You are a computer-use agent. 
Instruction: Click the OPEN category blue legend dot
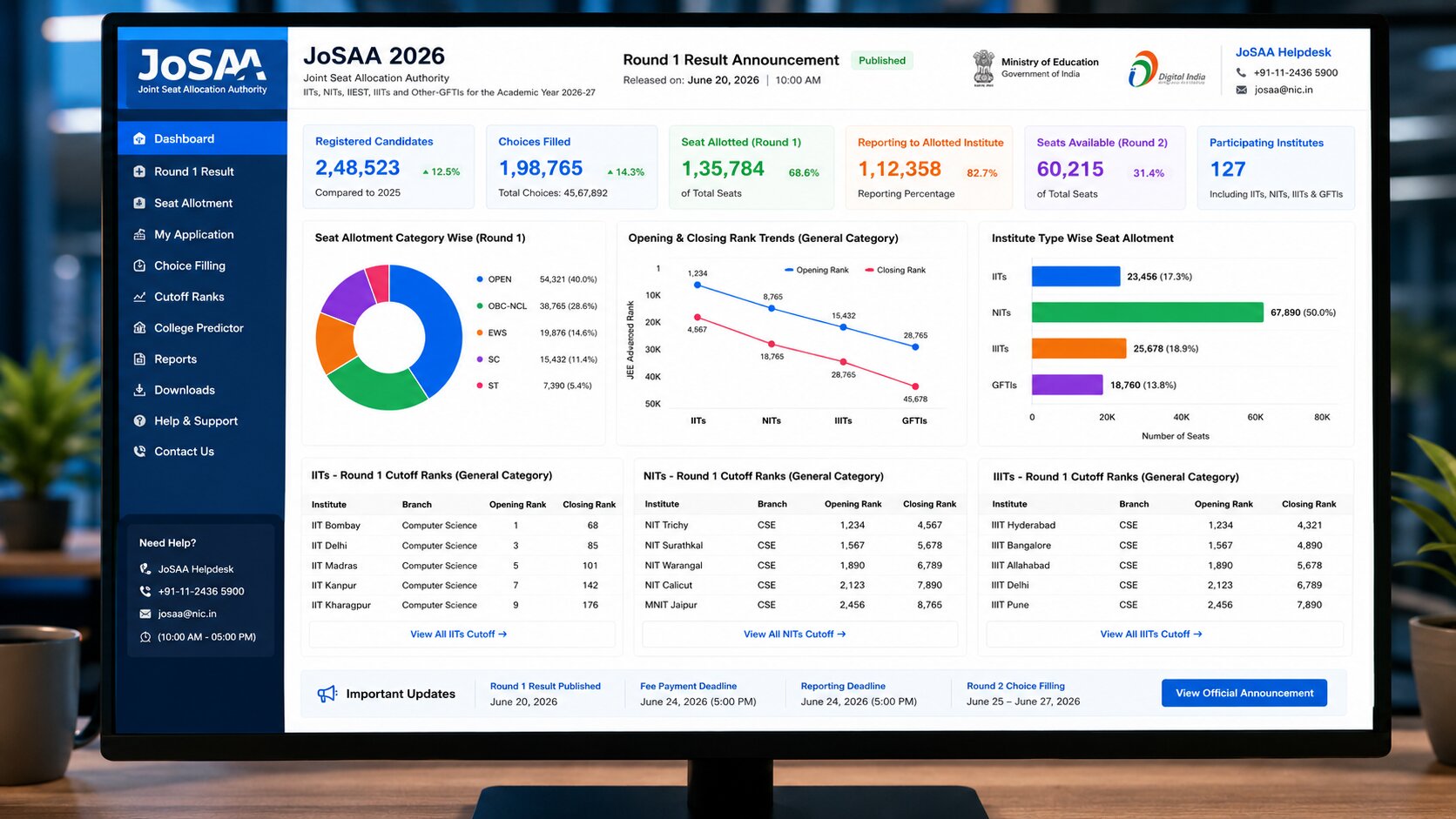[480, 279]
